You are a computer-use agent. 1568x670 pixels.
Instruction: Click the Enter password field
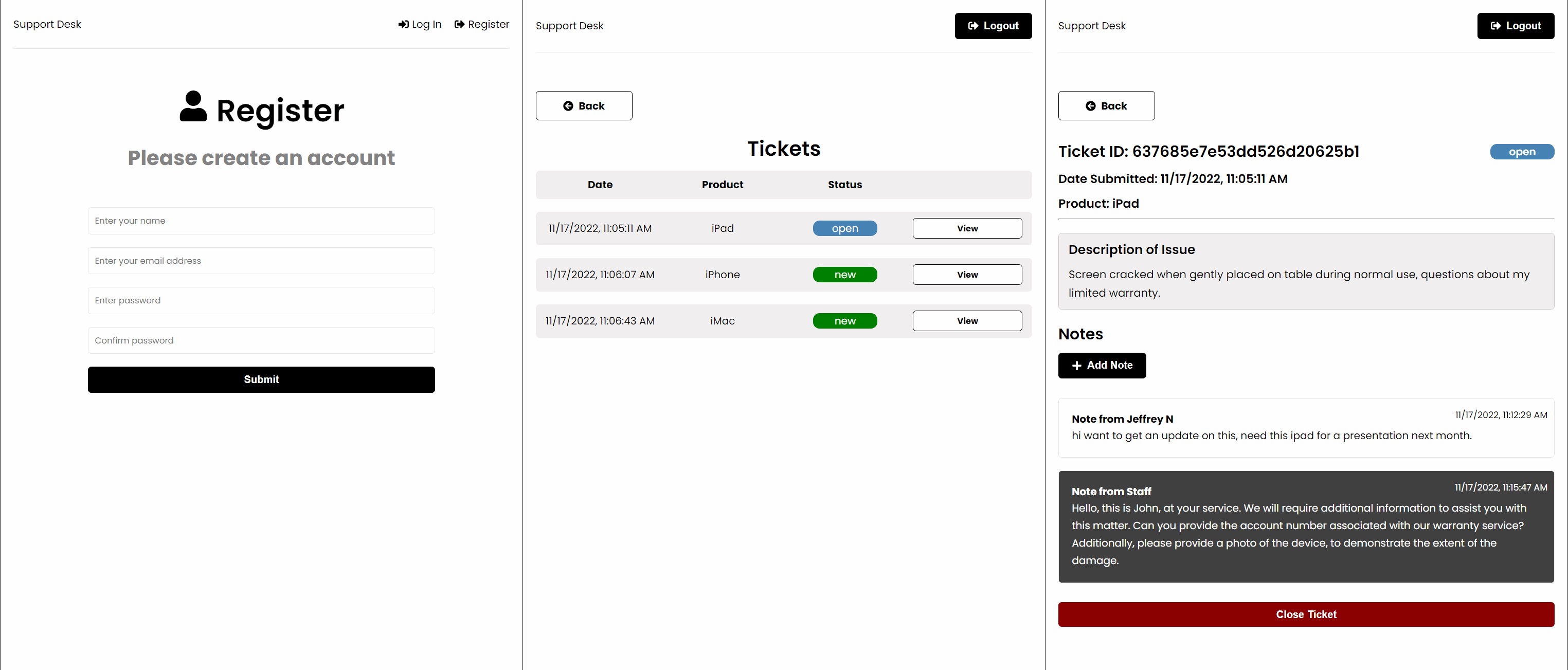click(x=261, y=300)
